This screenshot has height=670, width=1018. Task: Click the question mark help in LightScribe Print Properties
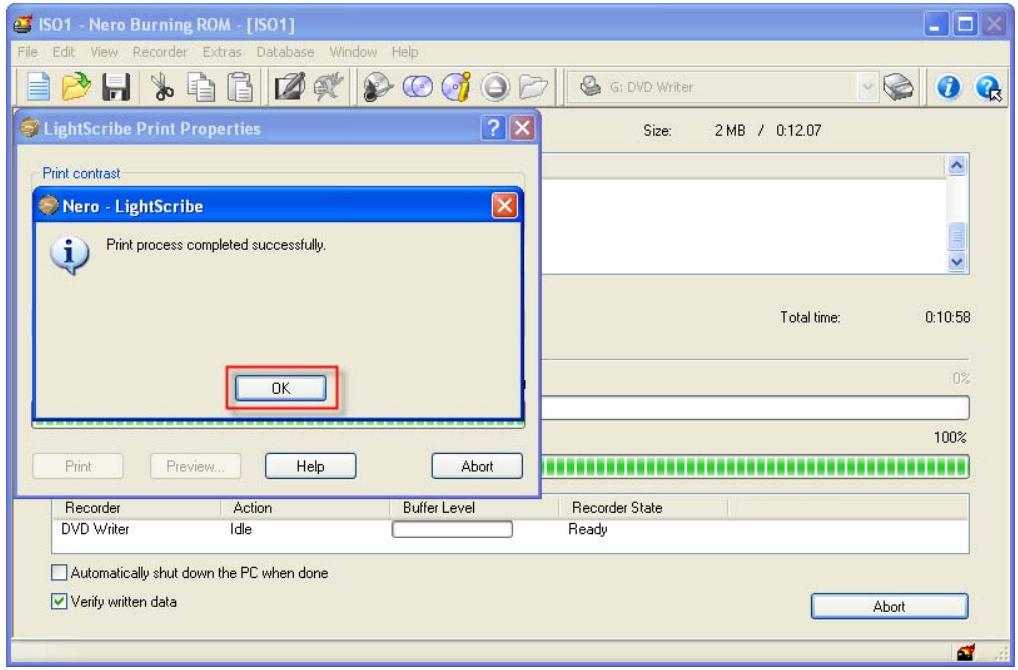(x=493, y=128)
